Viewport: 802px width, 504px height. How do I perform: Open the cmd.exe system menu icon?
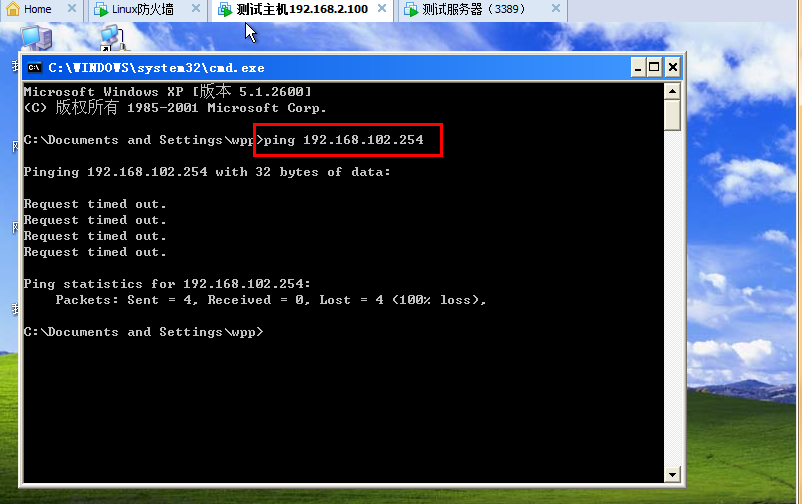[x=34, y=68]
